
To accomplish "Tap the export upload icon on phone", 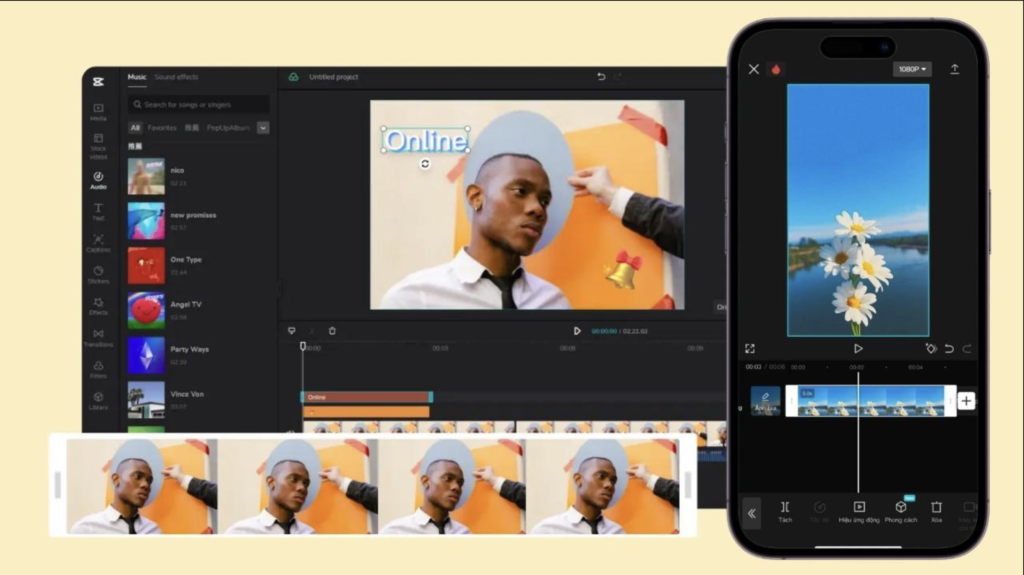I will click(x=954, y=69).
